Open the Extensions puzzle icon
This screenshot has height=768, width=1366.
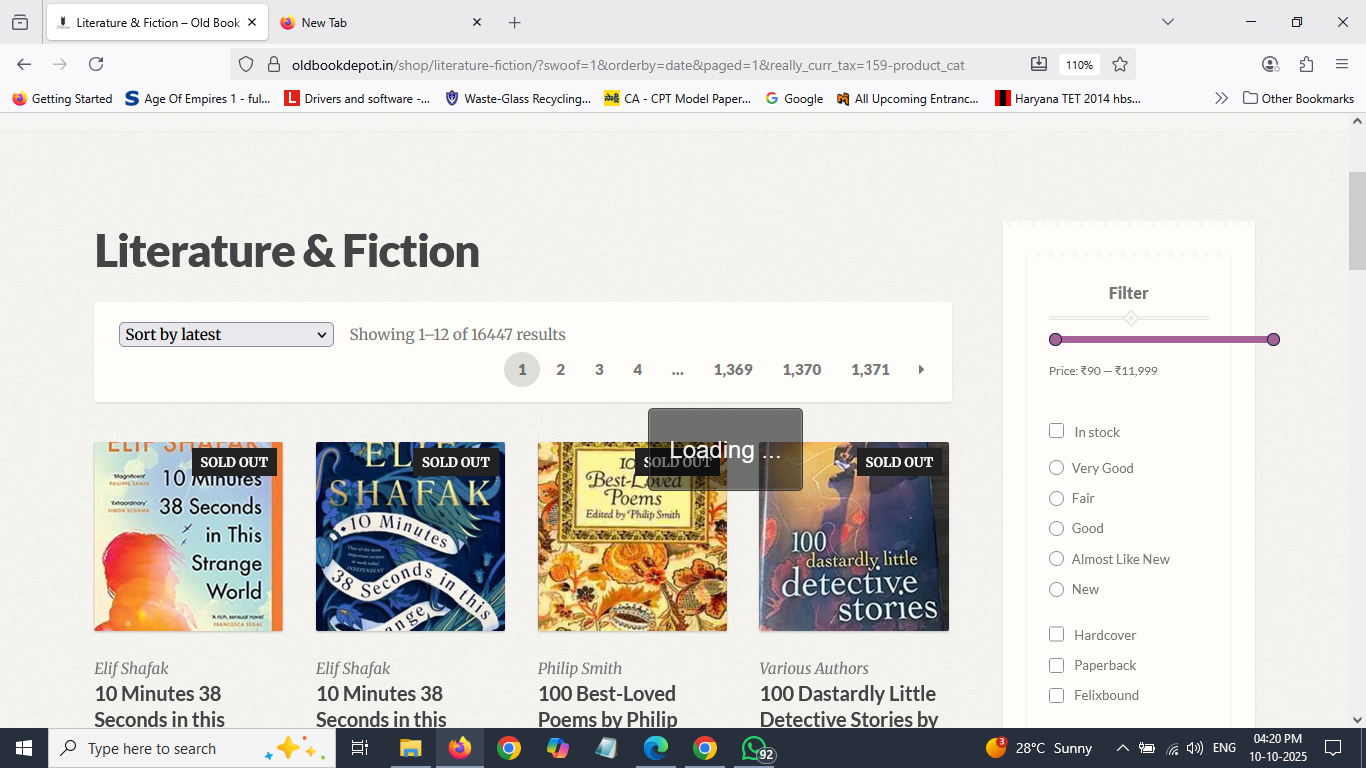(1306, 64)
